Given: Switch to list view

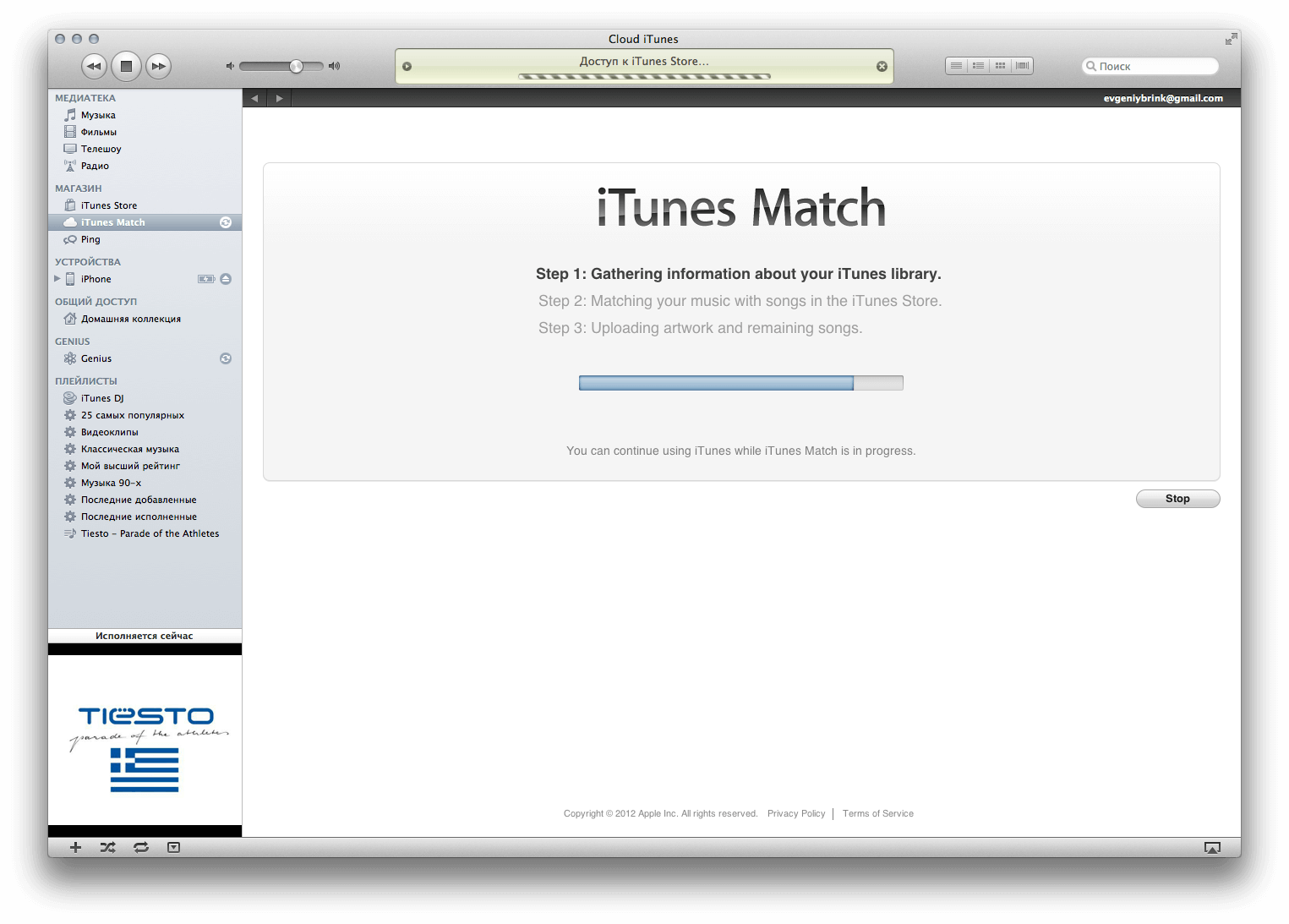Looking at the screenshot, I should [x=956, y=66].
